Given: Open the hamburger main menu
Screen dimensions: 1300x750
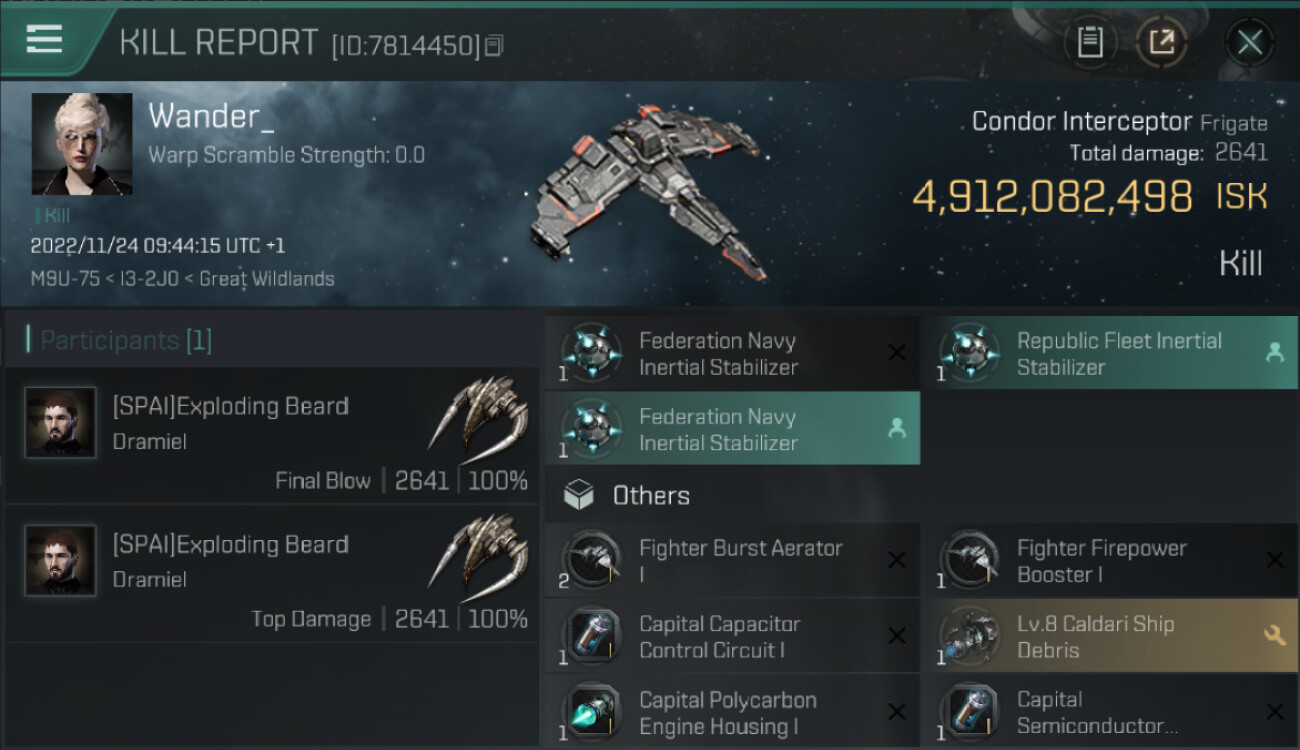Looking at the screenshot, I should (45, 40).
